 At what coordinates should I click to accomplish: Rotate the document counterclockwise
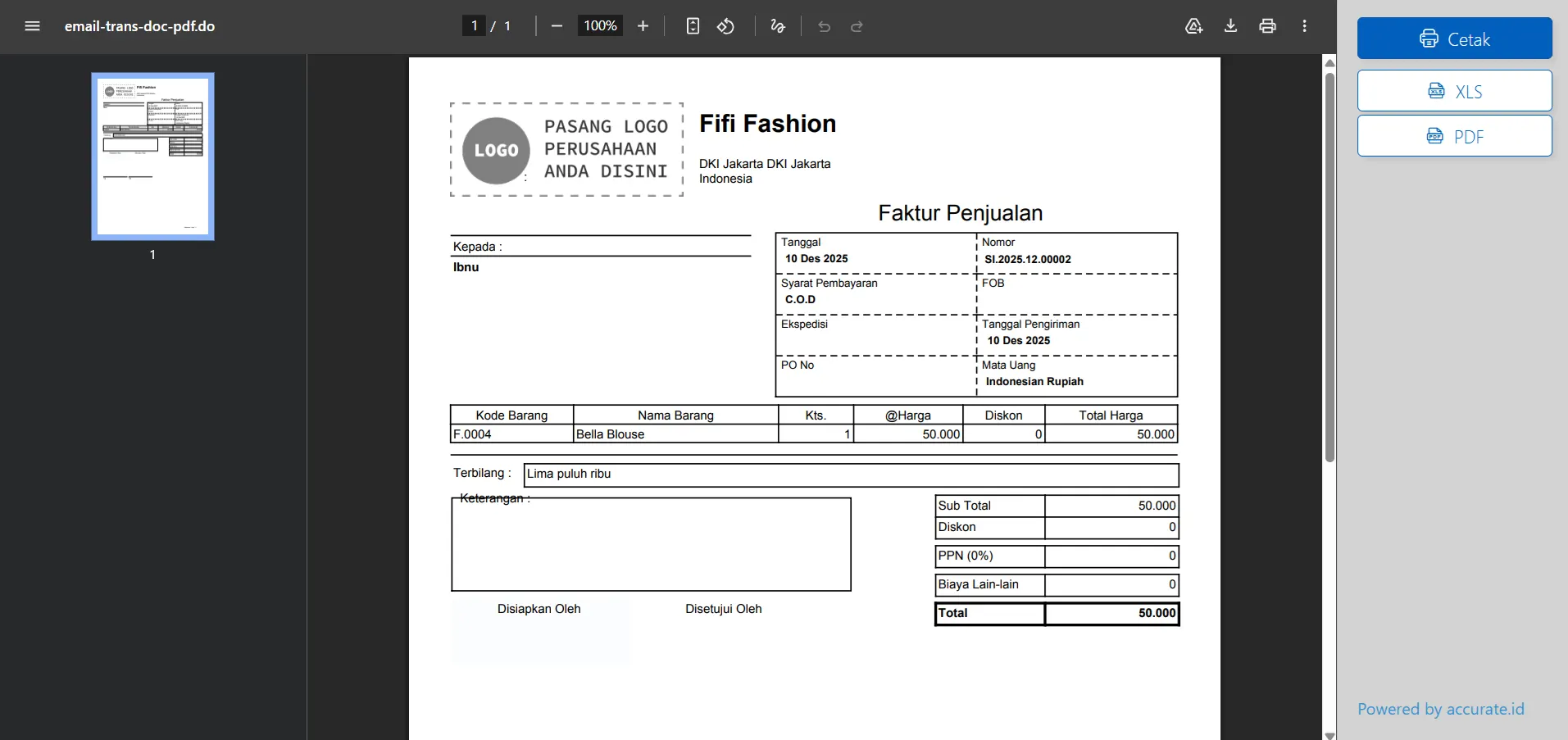click(725, 26)
